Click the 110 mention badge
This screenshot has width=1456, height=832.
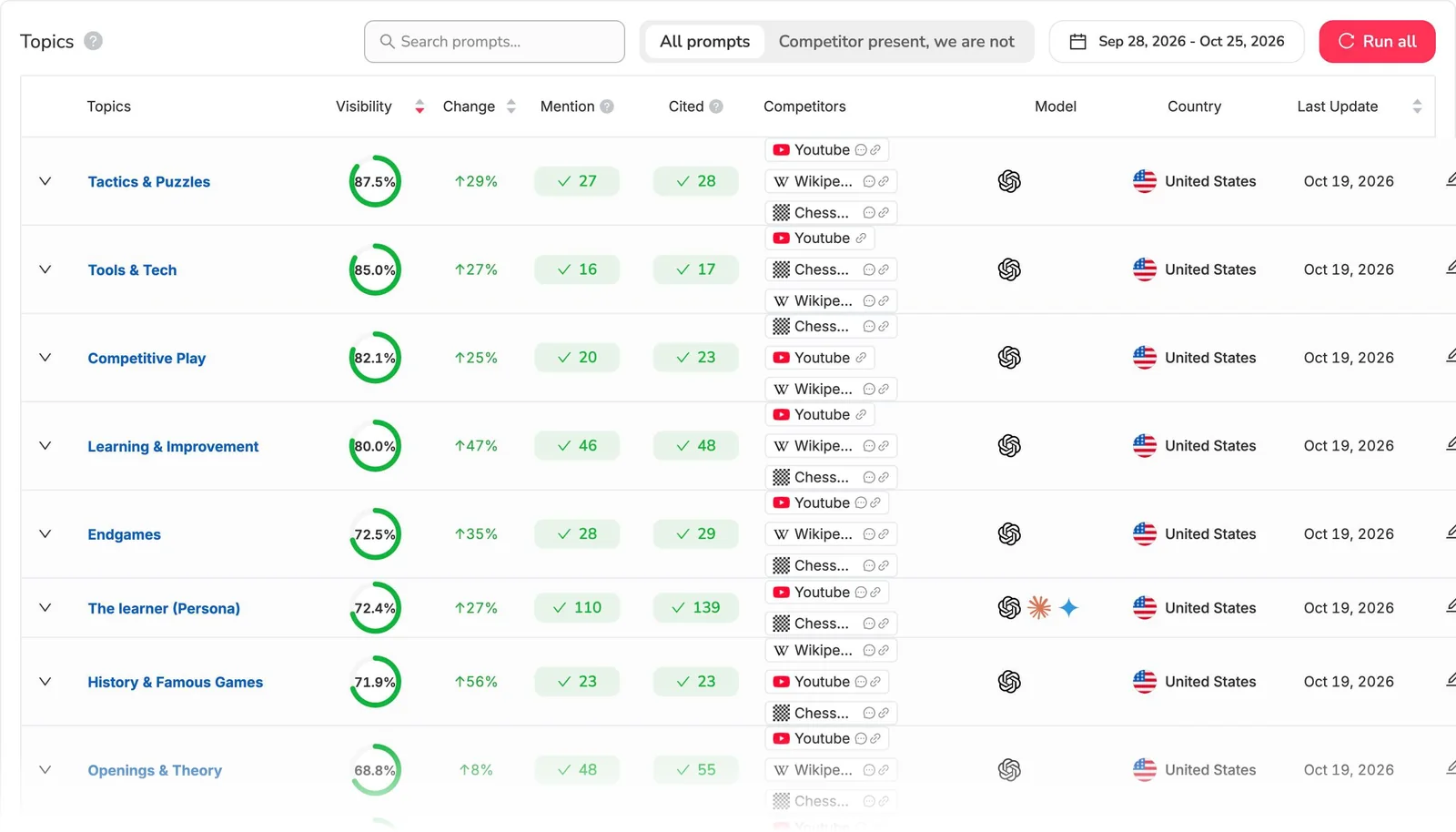coord(577,607)
